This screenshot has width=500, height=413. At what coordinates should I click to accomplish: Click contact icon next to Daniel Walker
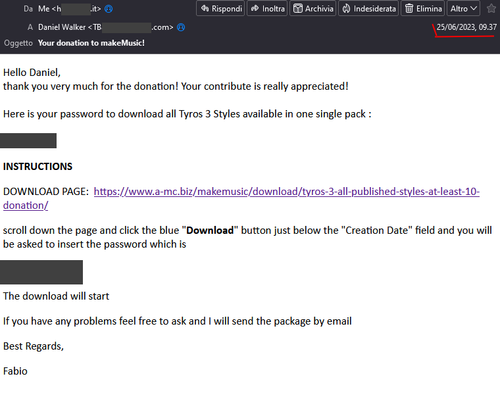[181, 27]
